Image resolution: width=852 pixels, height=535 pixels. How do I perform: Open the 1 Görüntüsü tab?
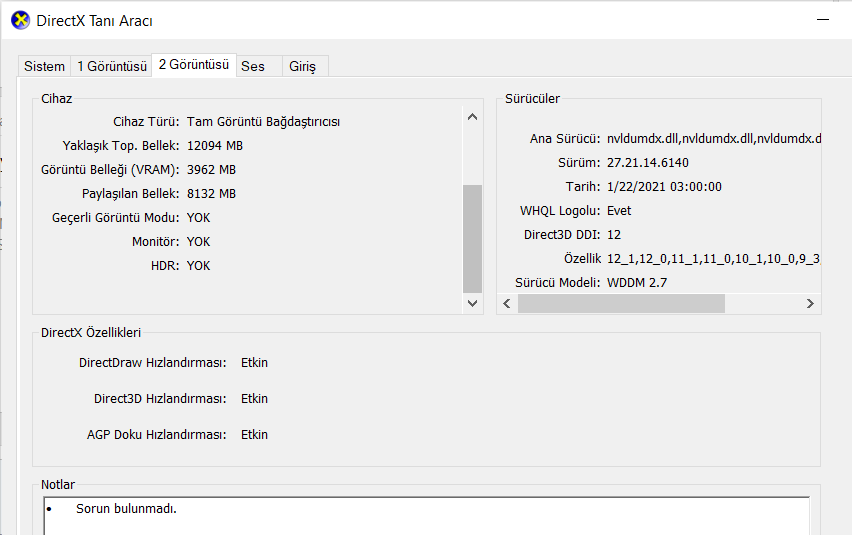point(111,66)
